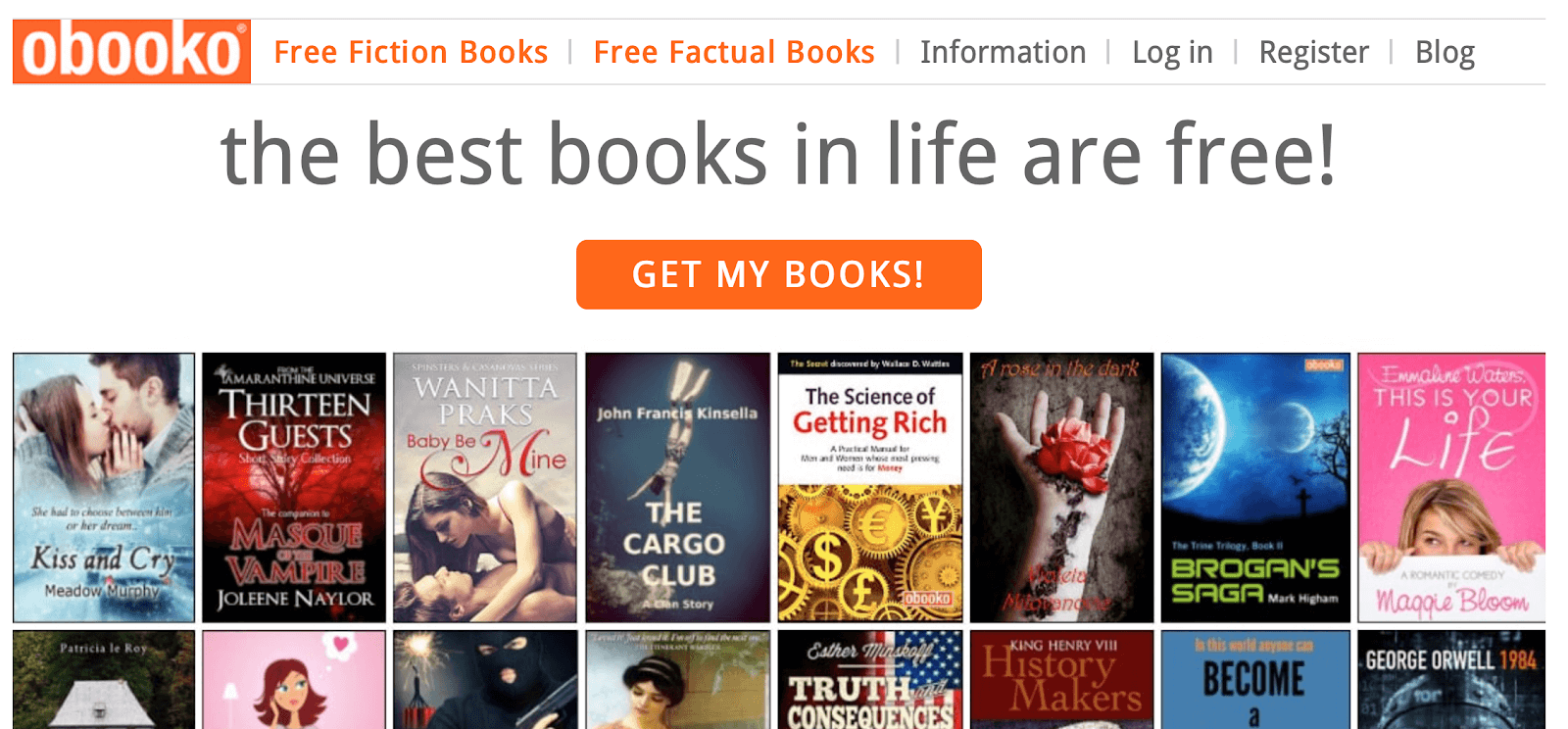Open Brogan's Saga book cover

pos(1255,488)
